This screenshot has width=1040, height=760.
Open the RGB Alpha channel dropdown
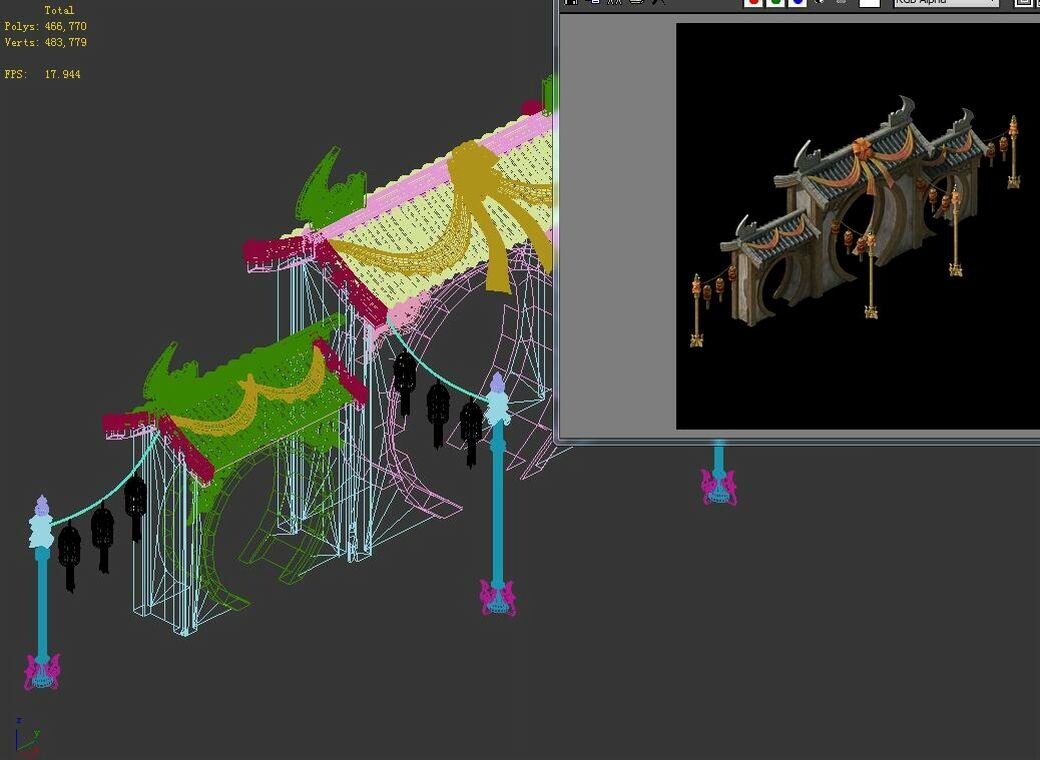[946, 3]
